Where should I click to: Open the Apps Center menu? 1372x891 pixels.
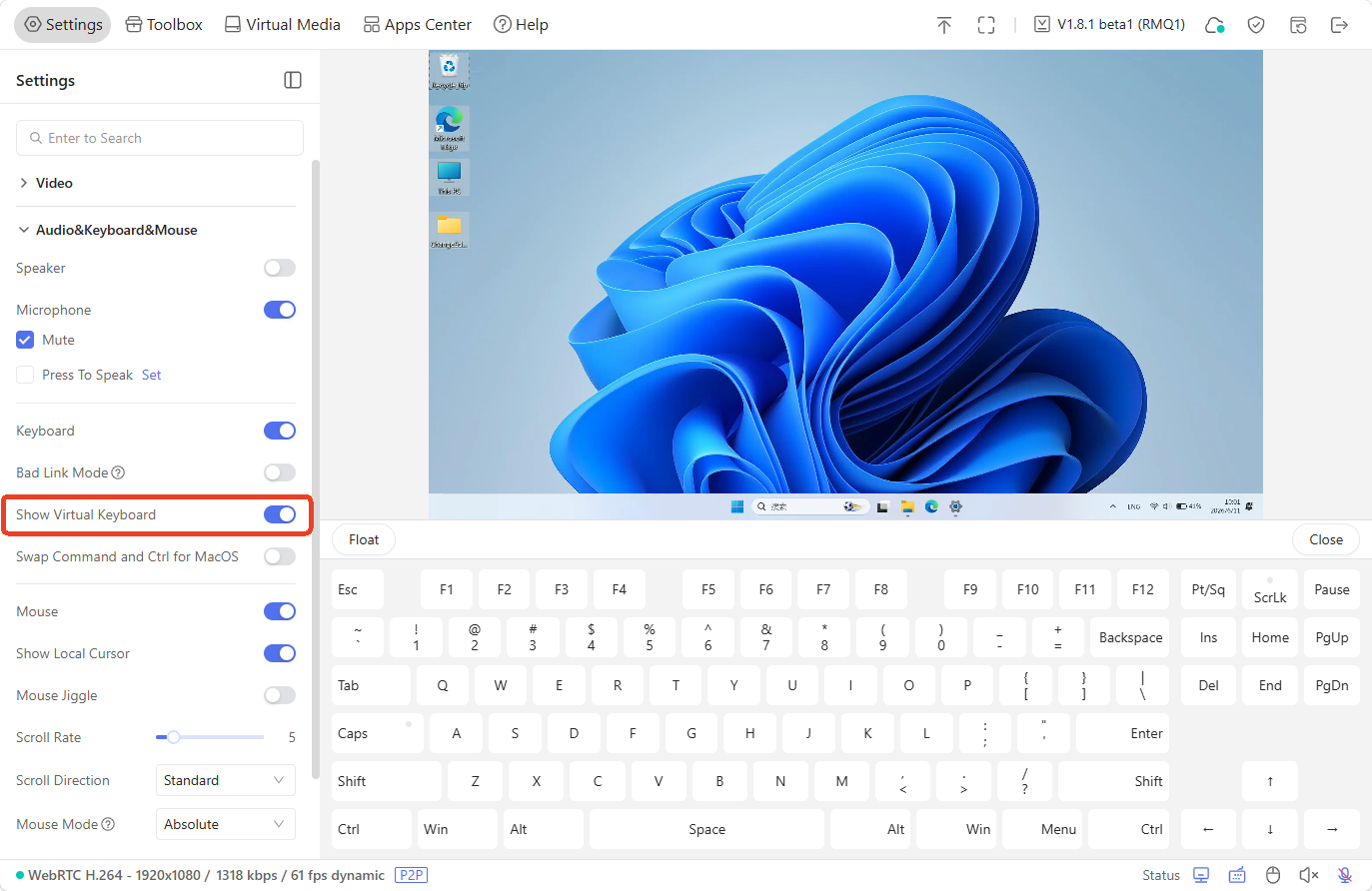click(418, 25)
